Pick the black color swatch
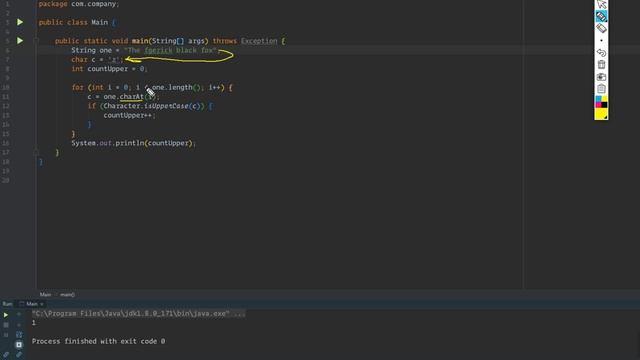The height and width of the screenshot is (360, 640). (604, 105)
